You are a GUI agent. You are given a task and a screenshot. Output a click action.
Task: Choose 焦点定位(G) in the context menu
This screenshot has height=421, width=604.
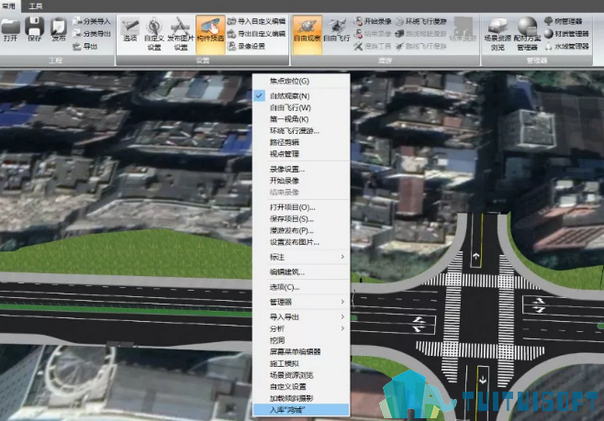tap(301, 81)
